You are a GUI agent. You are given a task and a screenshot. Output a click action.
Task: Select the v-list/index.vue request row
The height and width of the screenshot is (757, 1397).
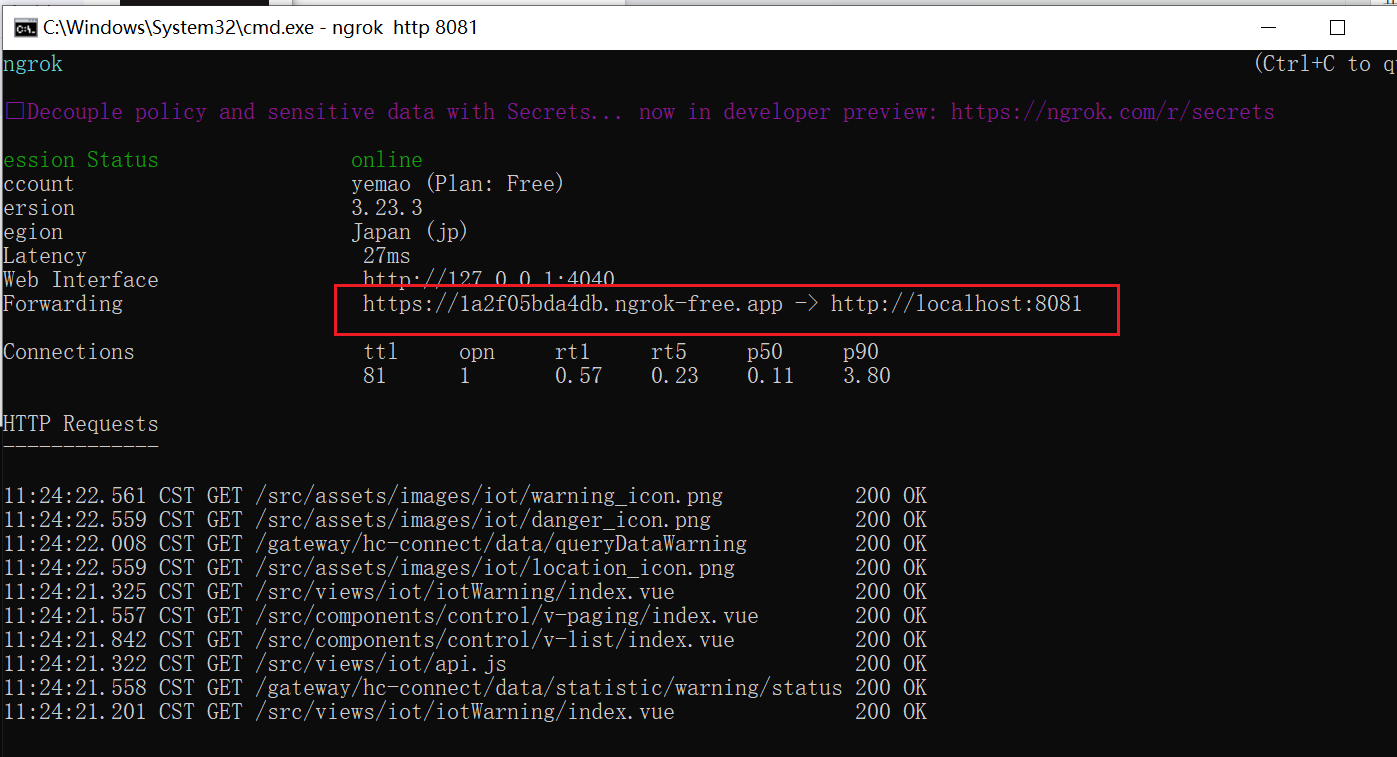tap(465, 640)
